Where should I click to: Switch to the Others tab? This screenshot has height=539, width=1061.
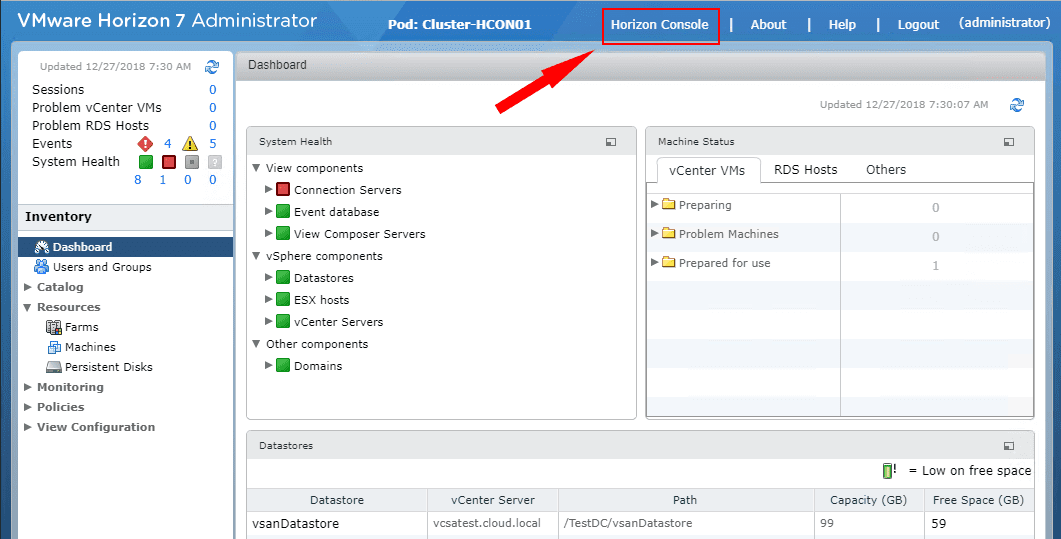pos(886,170)
